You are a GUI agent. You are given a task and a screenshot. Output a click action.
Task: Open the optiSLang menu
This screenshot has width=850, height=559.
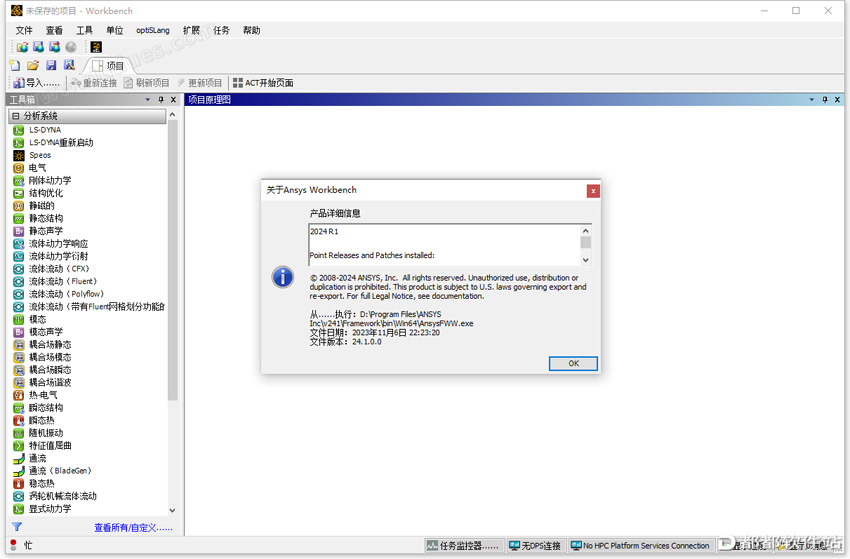[153, 30]
